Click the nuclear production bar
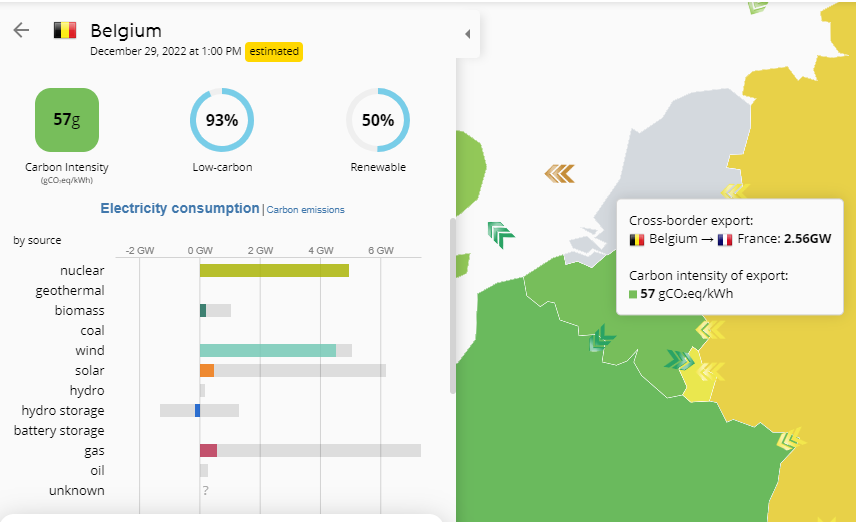 pyautogui.click(x=274, y=270)
